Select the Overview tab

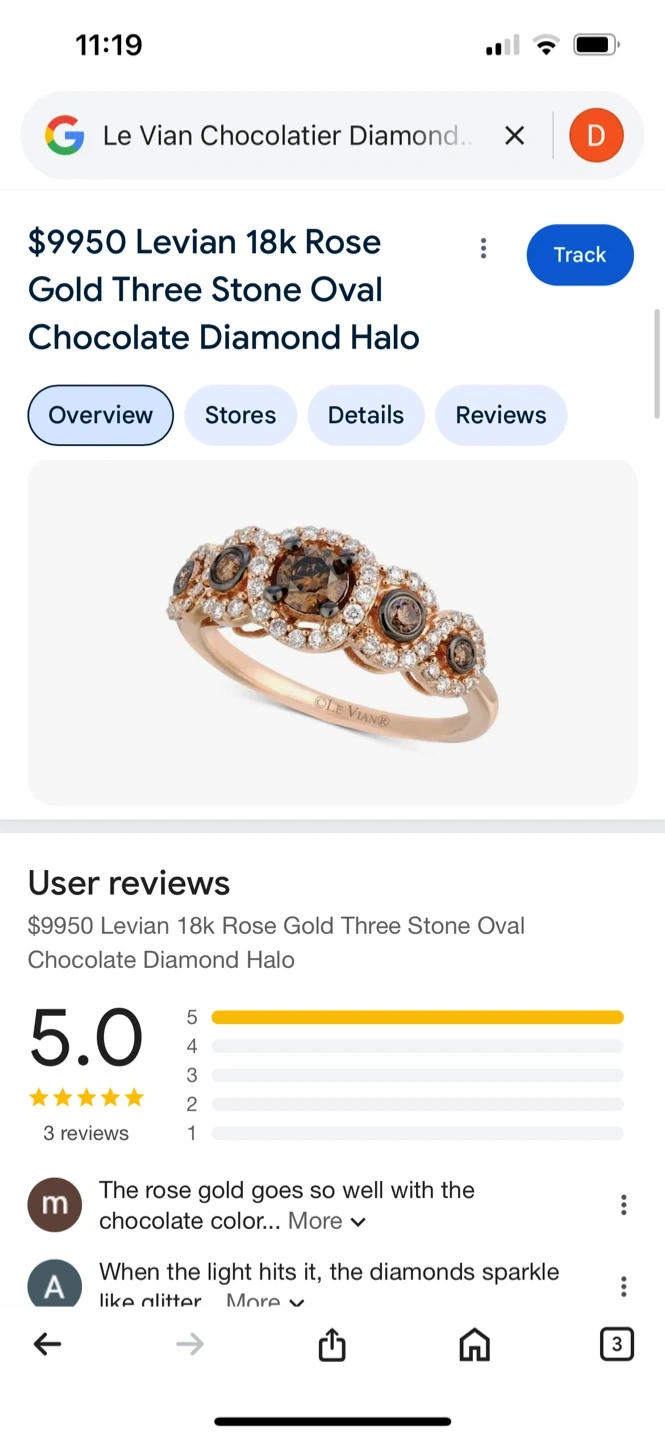pos(100,415)
